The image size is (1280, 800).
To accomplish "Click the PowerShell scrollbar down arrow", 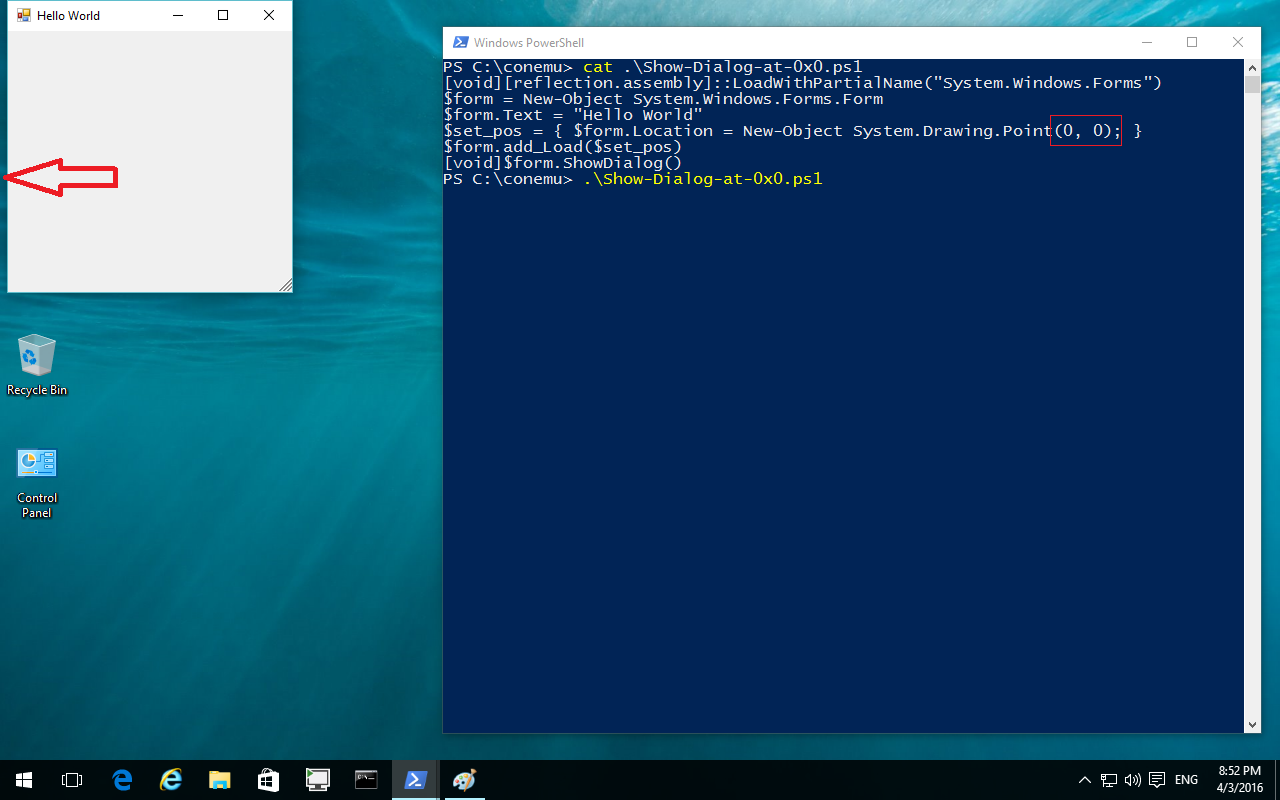I will click(x=1253, y=725).
